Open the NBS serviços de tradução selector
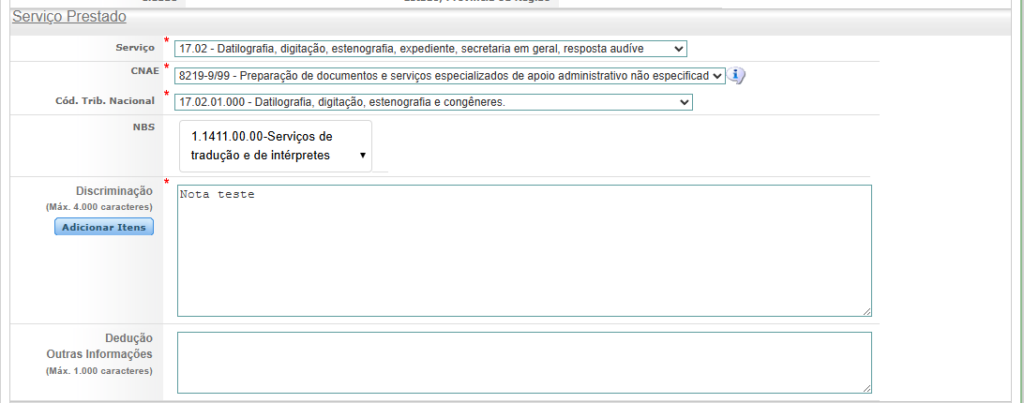Image resolution: width=1024 pixels, height=403 pixels. pos(274,146)
